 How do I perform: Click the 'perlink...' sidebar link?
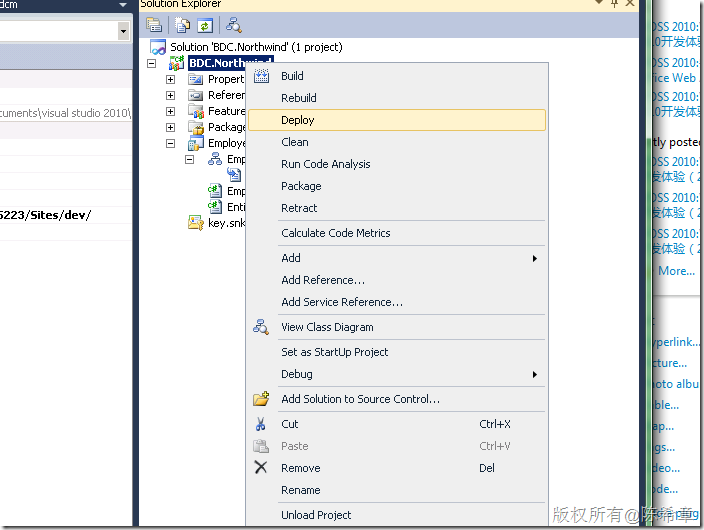[x=677, y=342]
